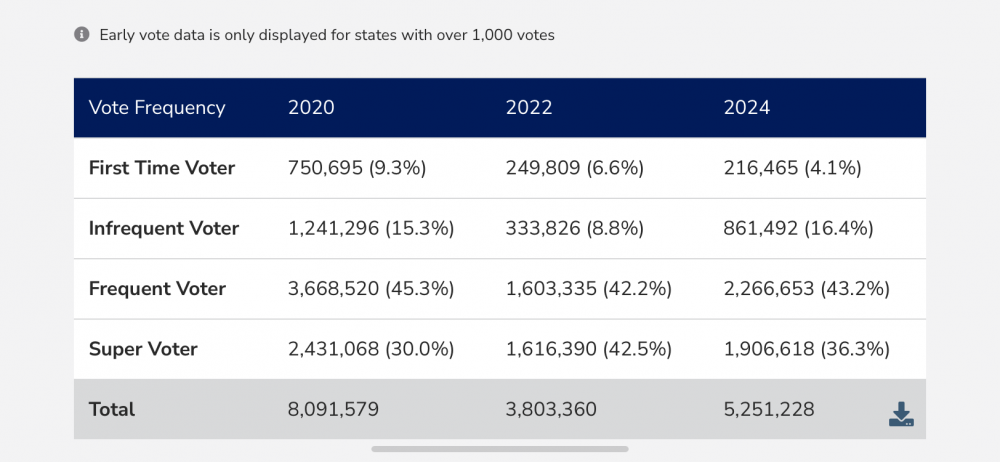Click the early vote data disclaimer text

(327, 35)
